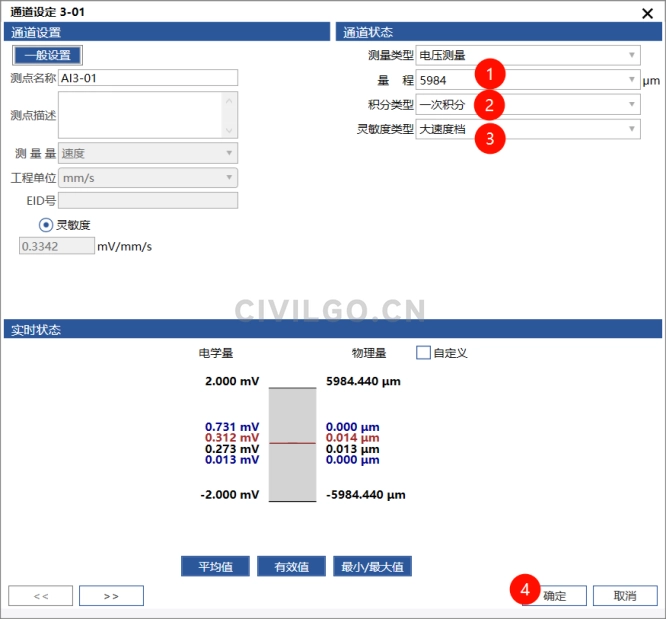
Task: Show 最小/最大值 values
Action: coord(372,567)
